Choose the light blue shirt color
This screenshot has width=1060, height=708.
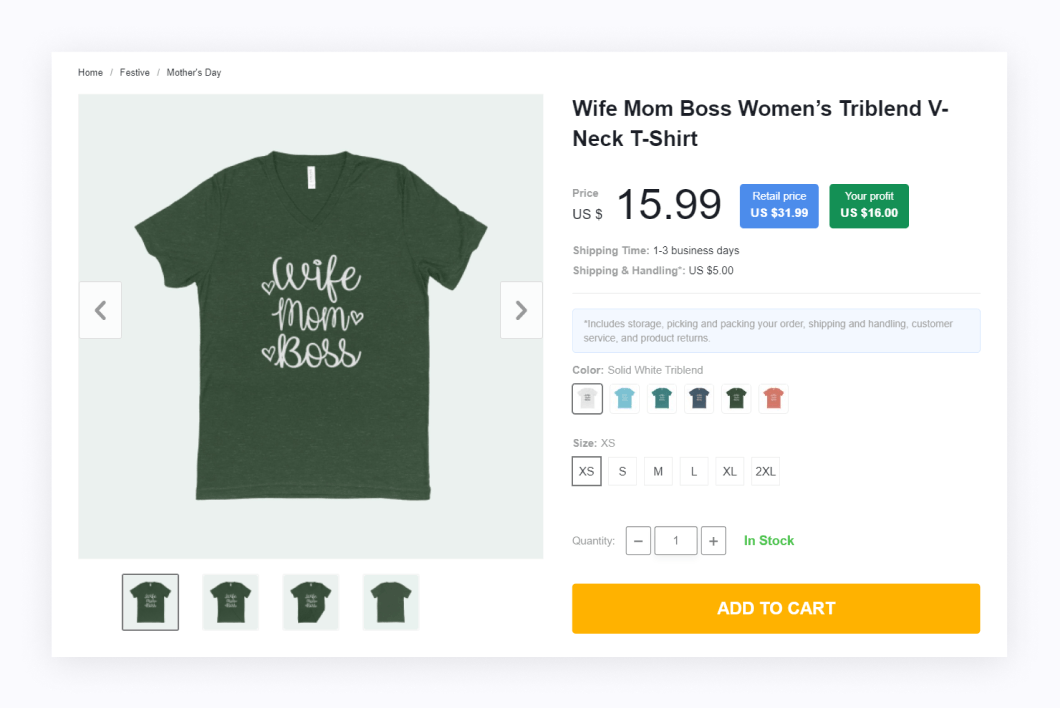click(625, 399)
